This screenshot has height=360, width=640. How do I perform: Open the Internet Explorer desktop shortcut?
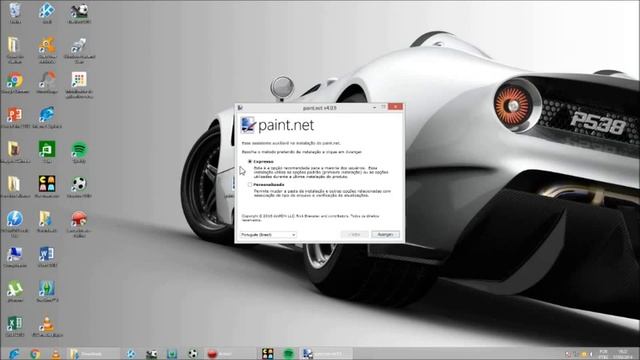point(47,118)
